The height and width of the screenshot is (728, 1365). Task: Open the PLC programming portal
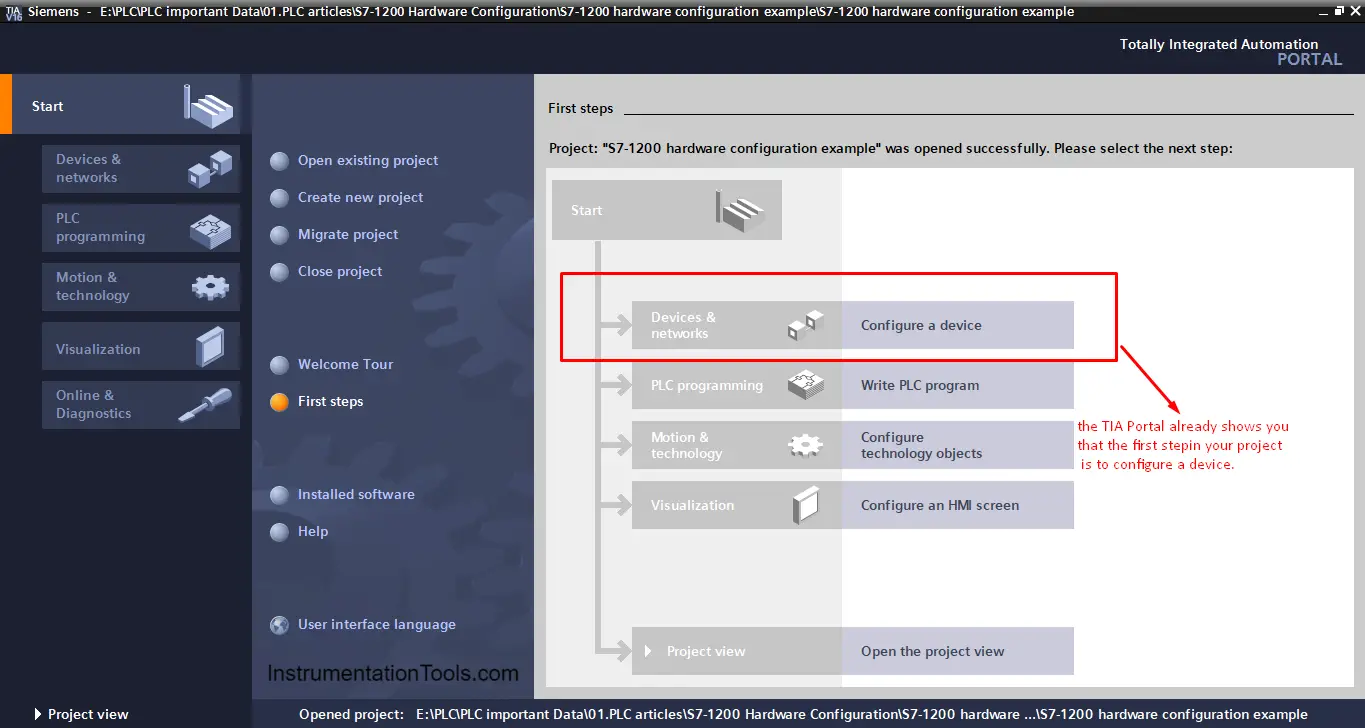pos(141,228)
